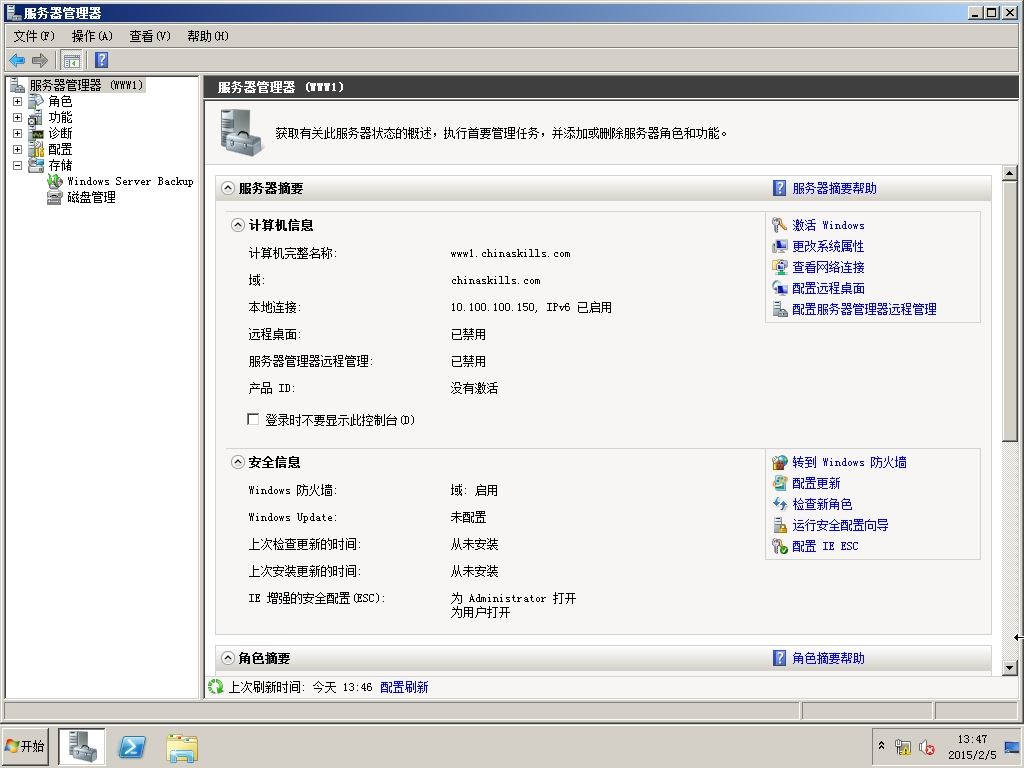
Task: Toggle the show/hide console tree toolbar icon
Action: (72, 61)
